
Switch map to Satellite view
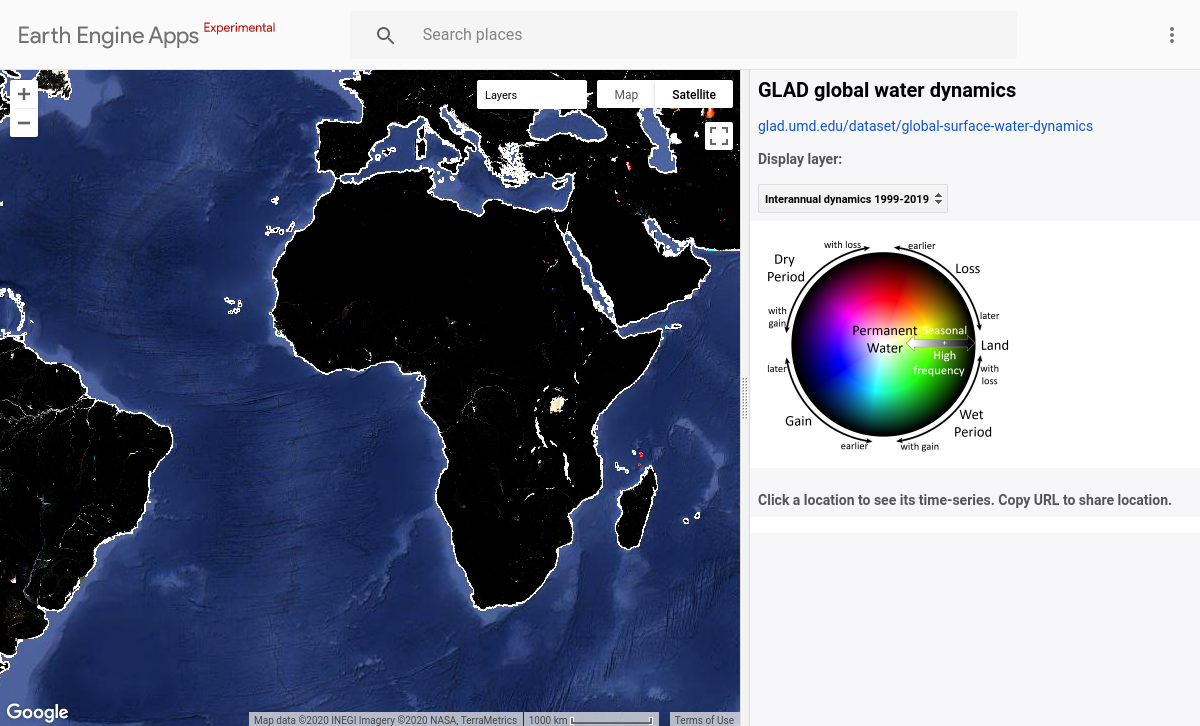coord(694,94)
